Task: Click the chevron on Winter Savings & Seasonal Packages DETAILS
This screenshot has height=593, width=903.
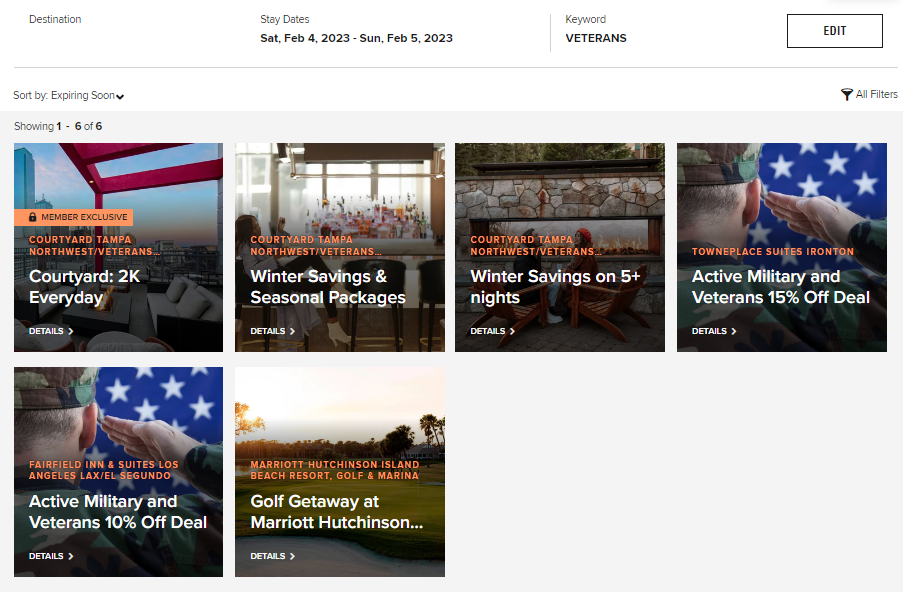Action: pos(294,331)
